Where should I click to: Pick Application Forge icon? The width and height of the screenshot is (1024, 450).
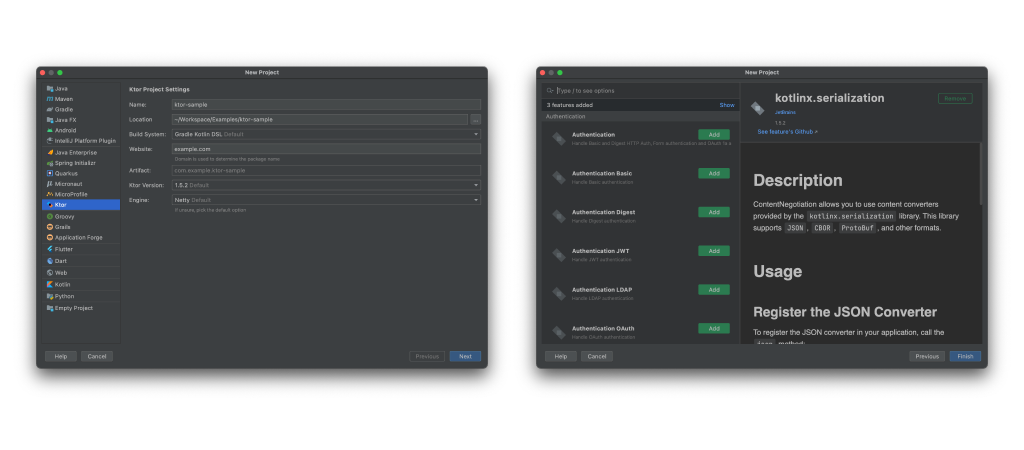pos(50,238)
